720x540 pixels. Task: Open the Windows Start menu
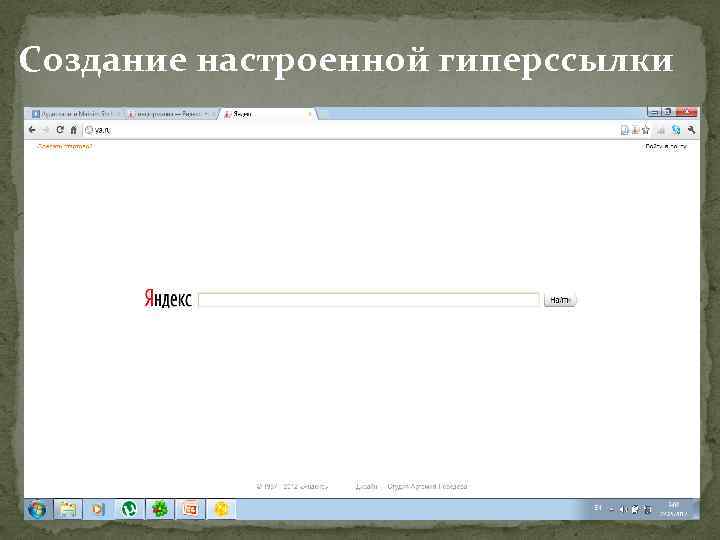37,509
